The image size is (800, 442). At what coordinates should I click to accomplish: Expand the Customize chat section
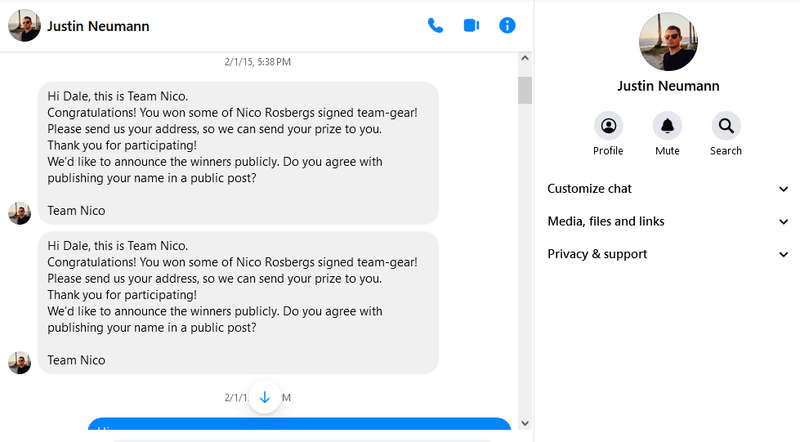668,189
